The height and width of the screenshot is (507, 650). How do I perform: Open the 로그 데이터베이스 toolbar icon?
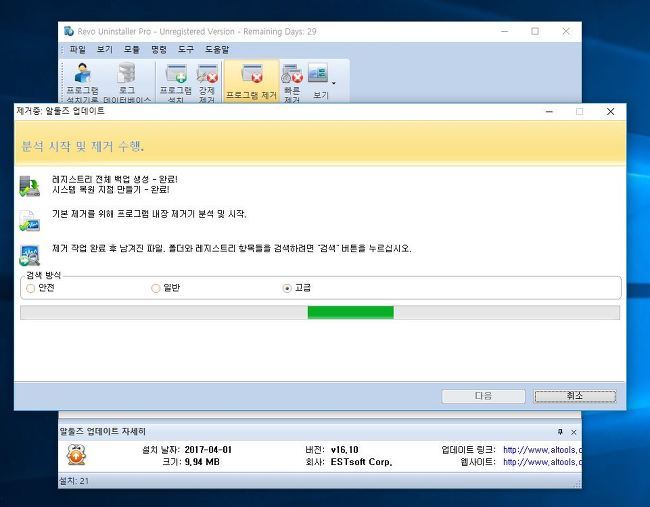click(x=127, y=82)
